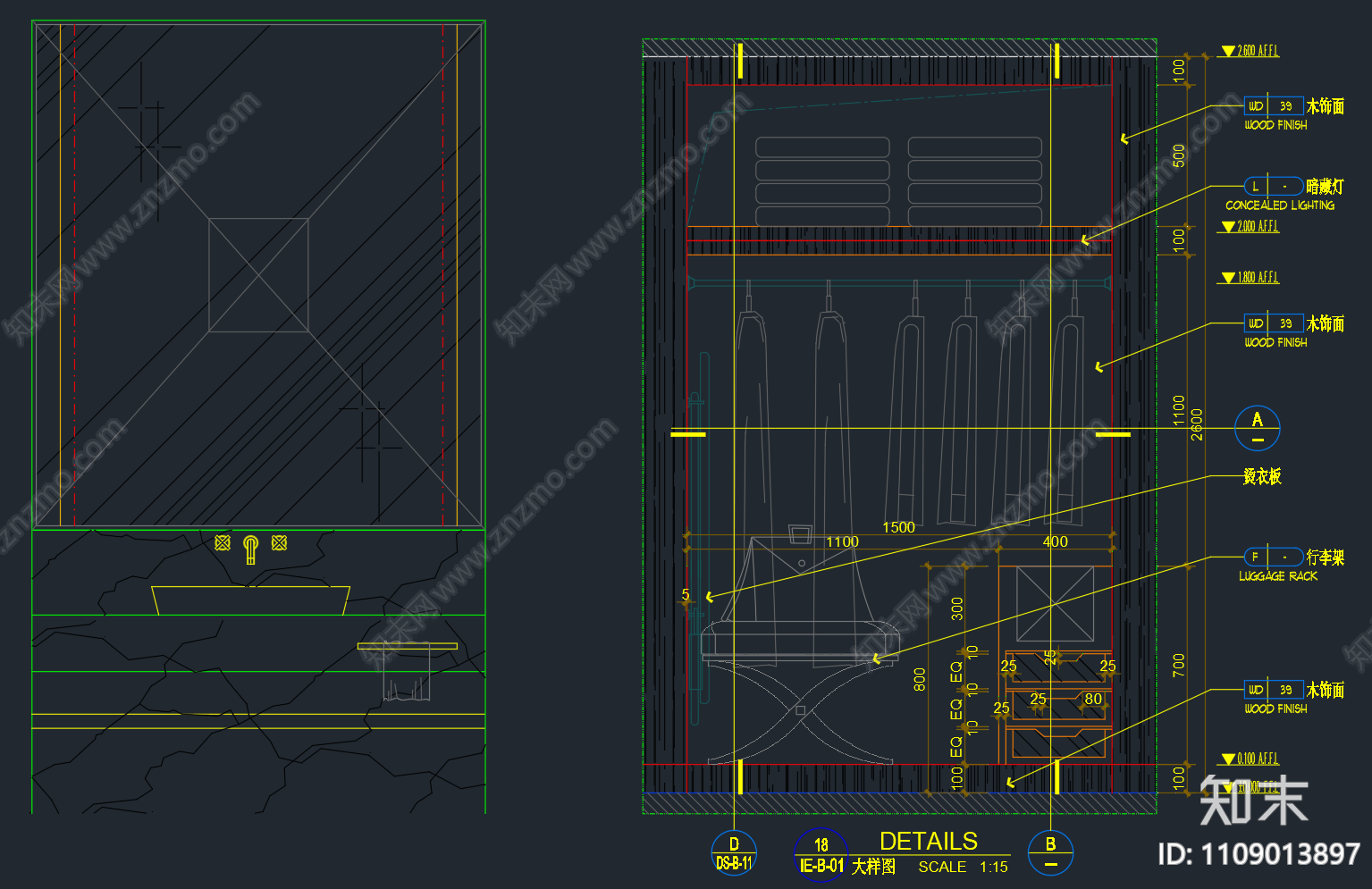Viewport: 1372px width, 889px height.
Task: Click the 300 vertical dimension text
Action: (x=957, y=608)
